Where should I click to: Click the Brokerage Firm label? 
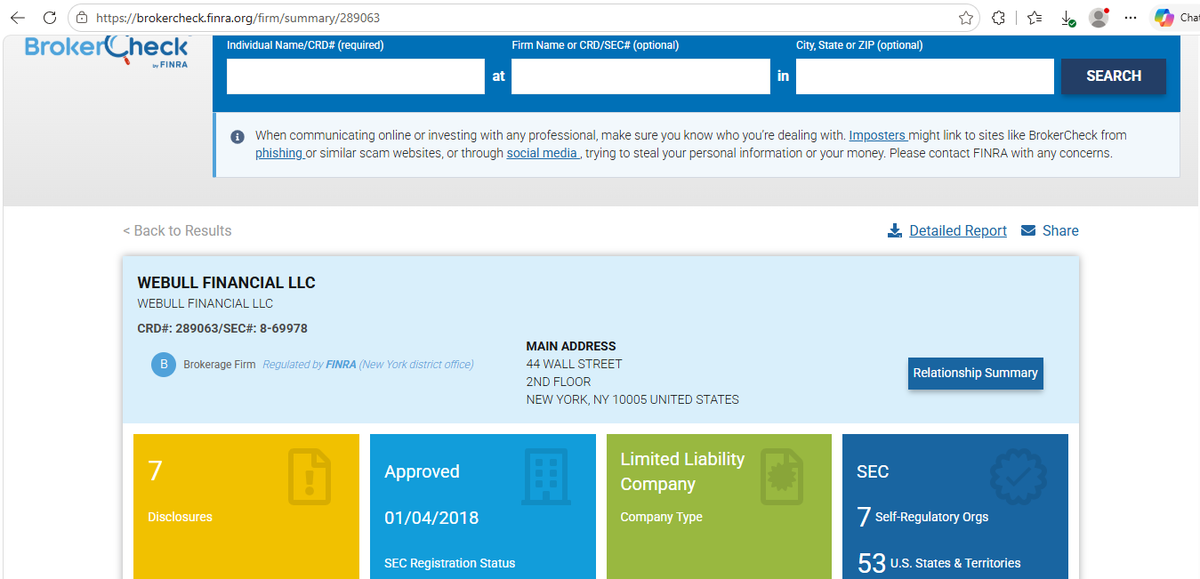click(x=219, y=365)
